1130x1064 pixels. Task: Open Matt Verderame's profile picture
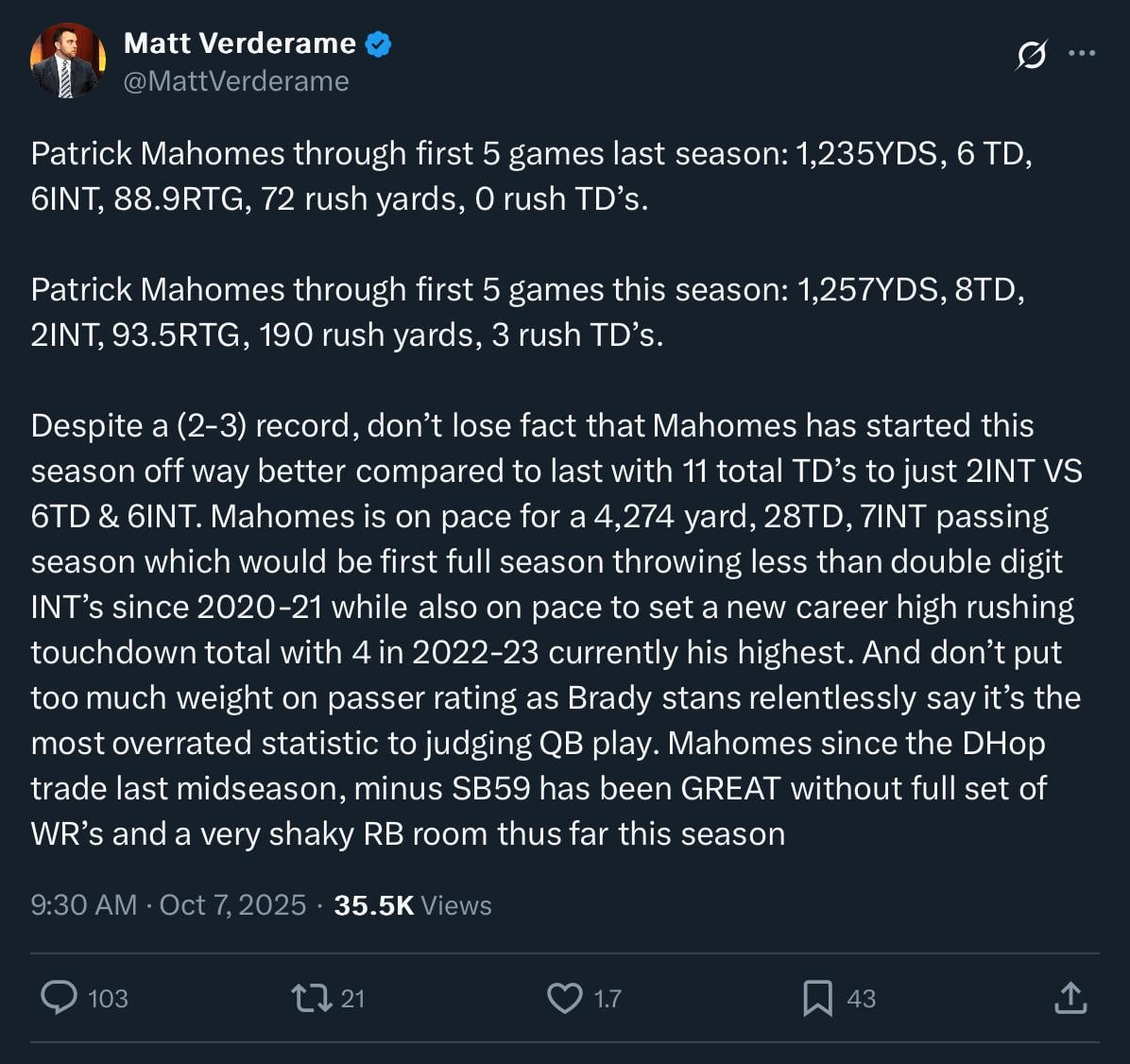65,62
